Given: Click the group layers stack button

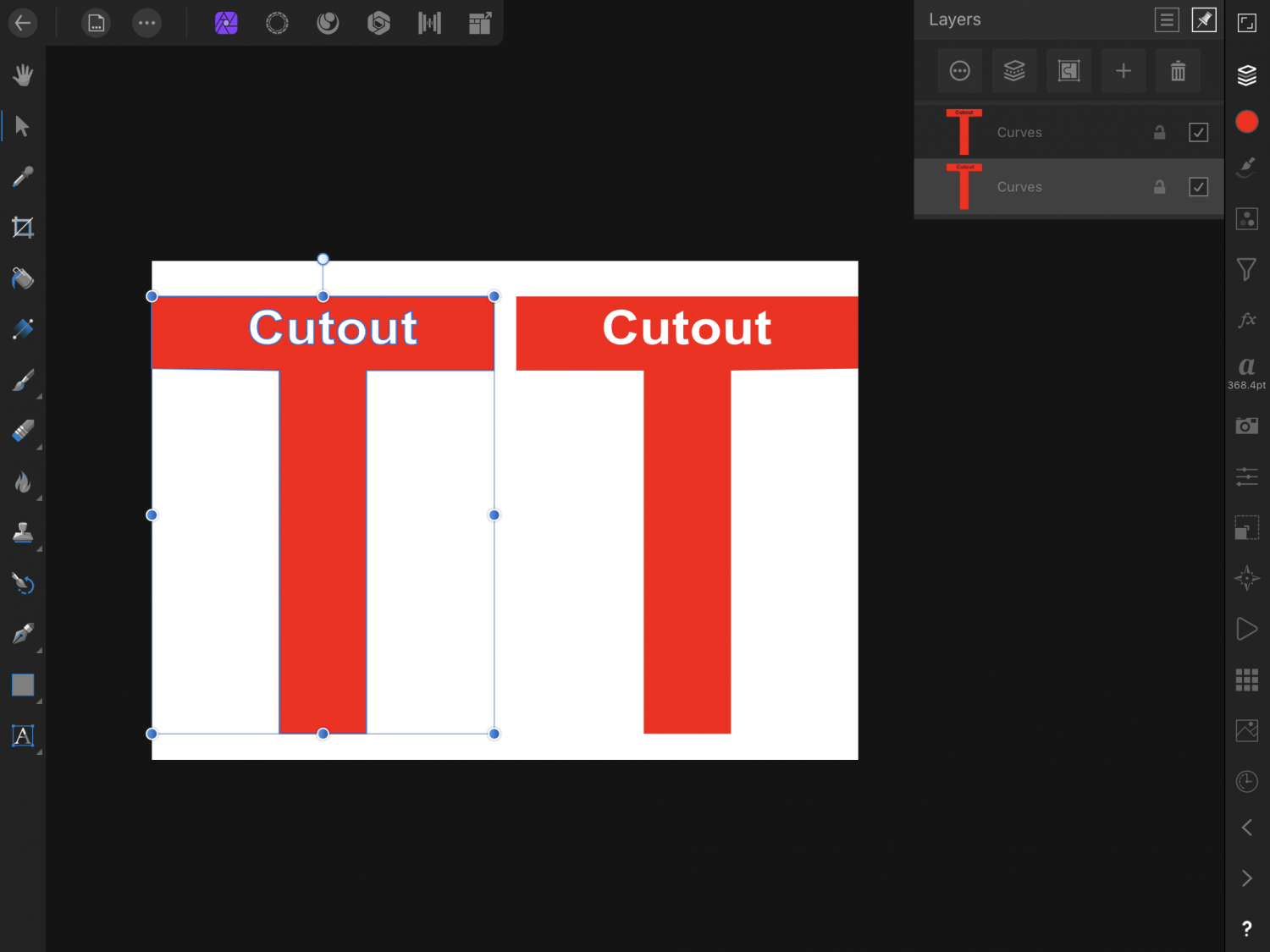Looking at the screenshot, I should 1014,71.
